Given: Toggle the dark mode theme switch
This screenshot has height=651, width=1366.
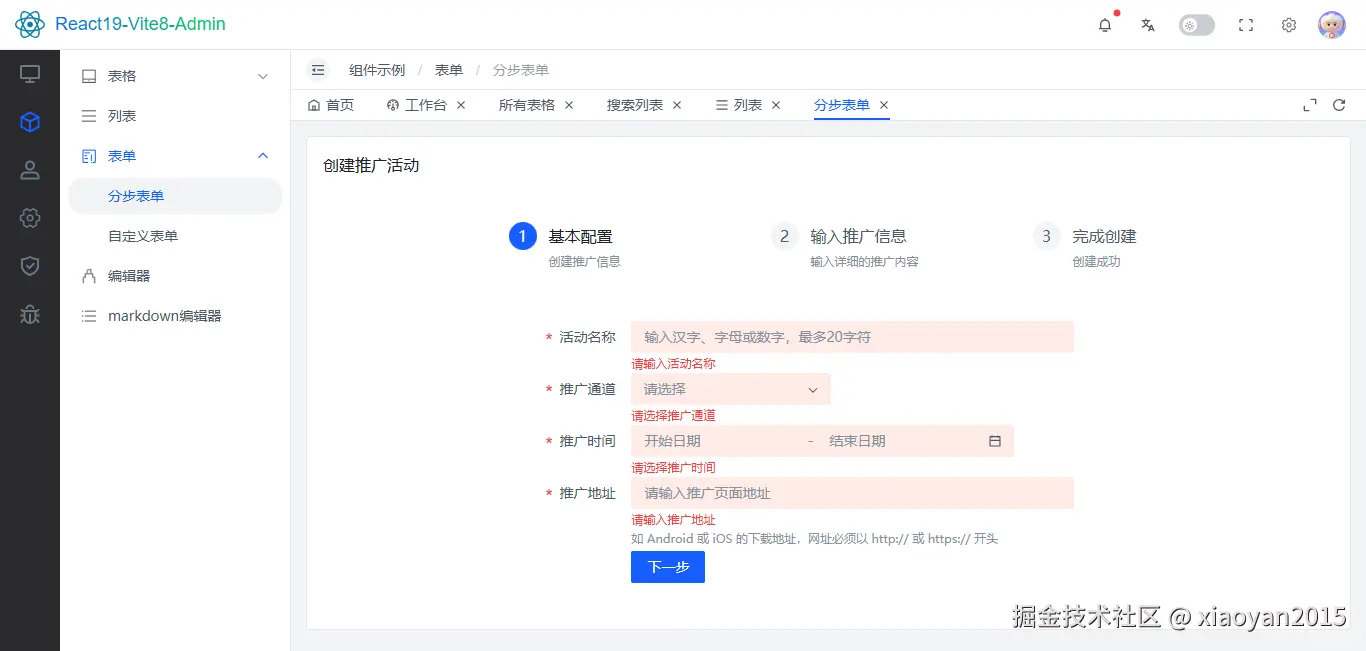Looking at the screenshot, I should pos(1197,25).
